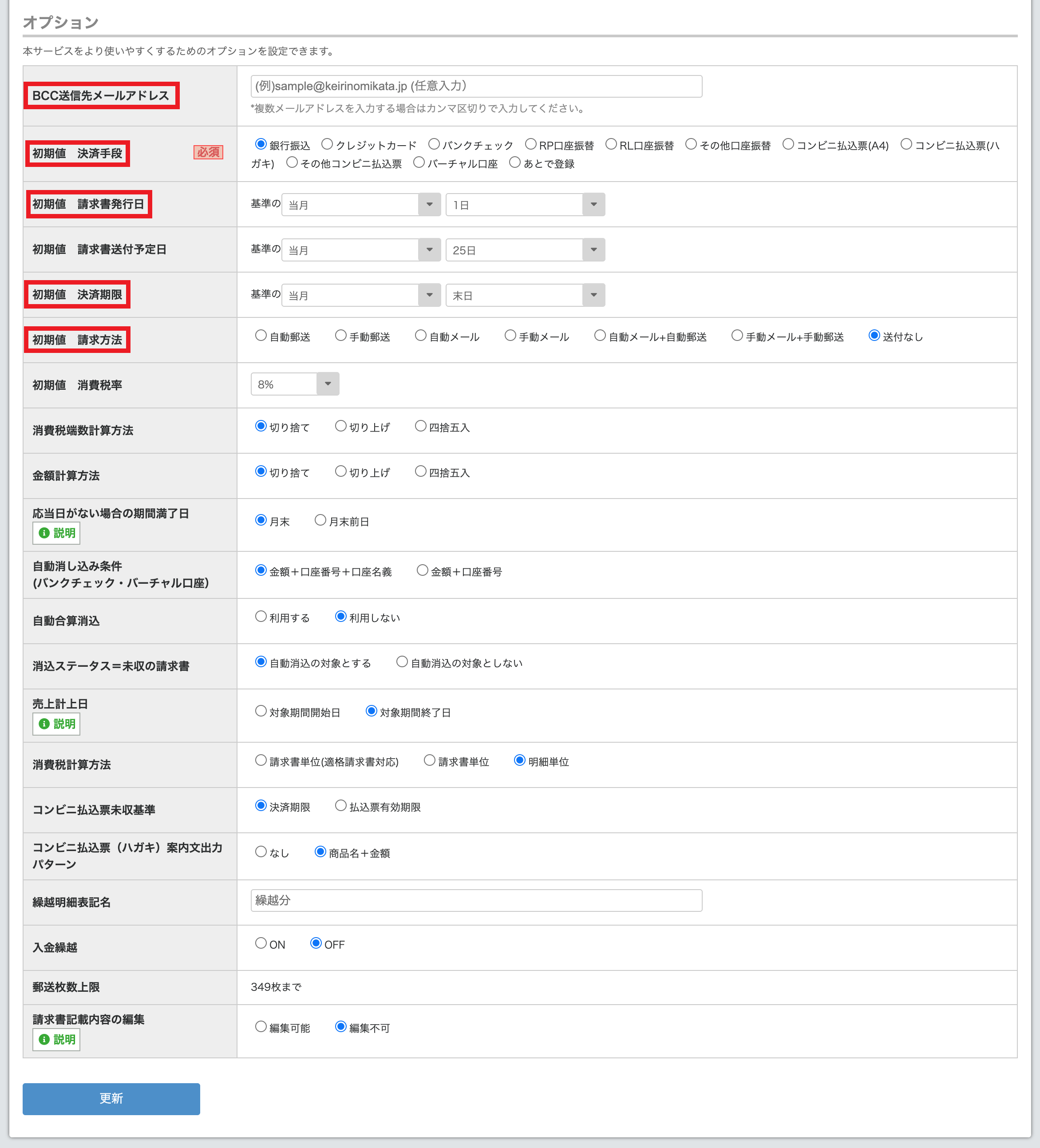Focus the BCC送信先メールアドレス input field

[476, 86]
